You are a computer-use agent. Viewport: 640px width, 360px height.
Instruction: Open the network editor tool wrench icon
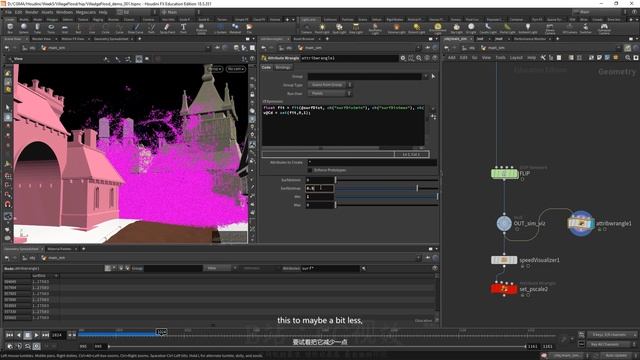point(543,58)
